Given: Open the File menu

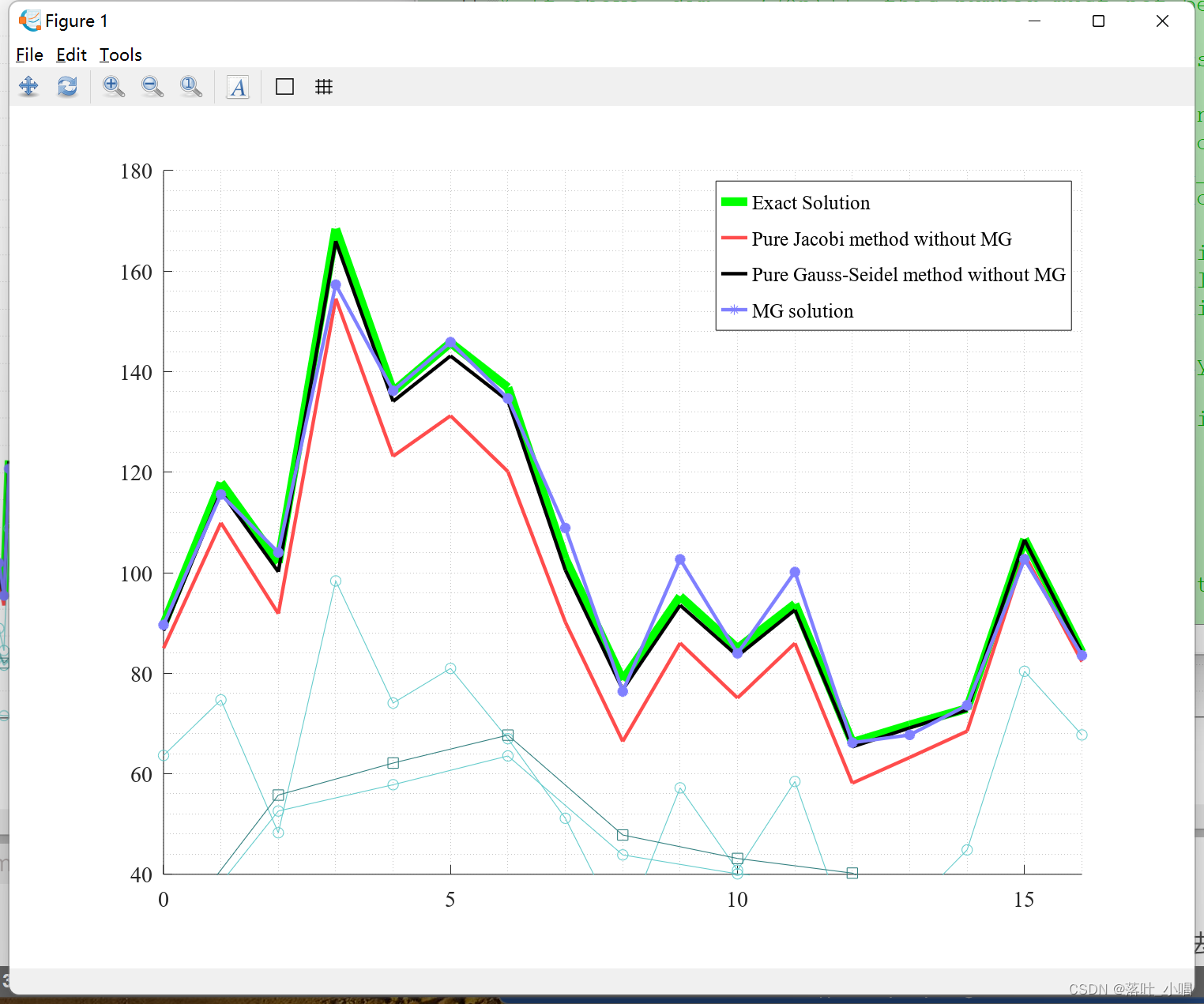Looking at the screenshot, I should point(29,55).
